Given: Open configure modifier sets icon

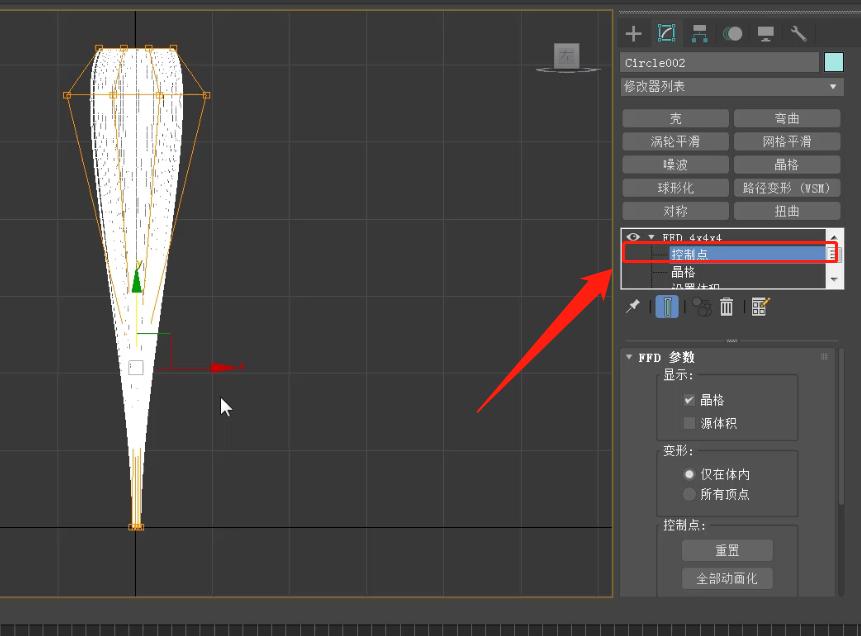Looking at the screenshot, I should point(760,307).
